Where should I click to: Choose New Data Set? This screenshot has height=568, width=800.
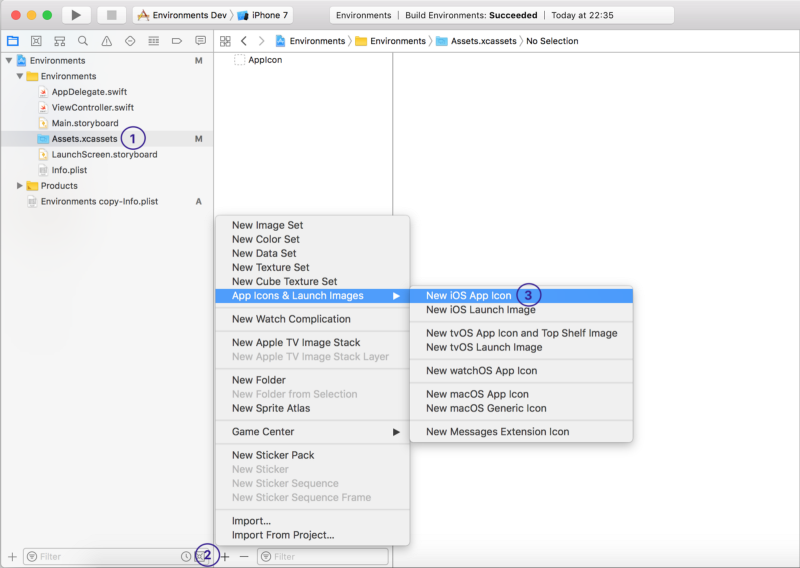click(312, 253)
